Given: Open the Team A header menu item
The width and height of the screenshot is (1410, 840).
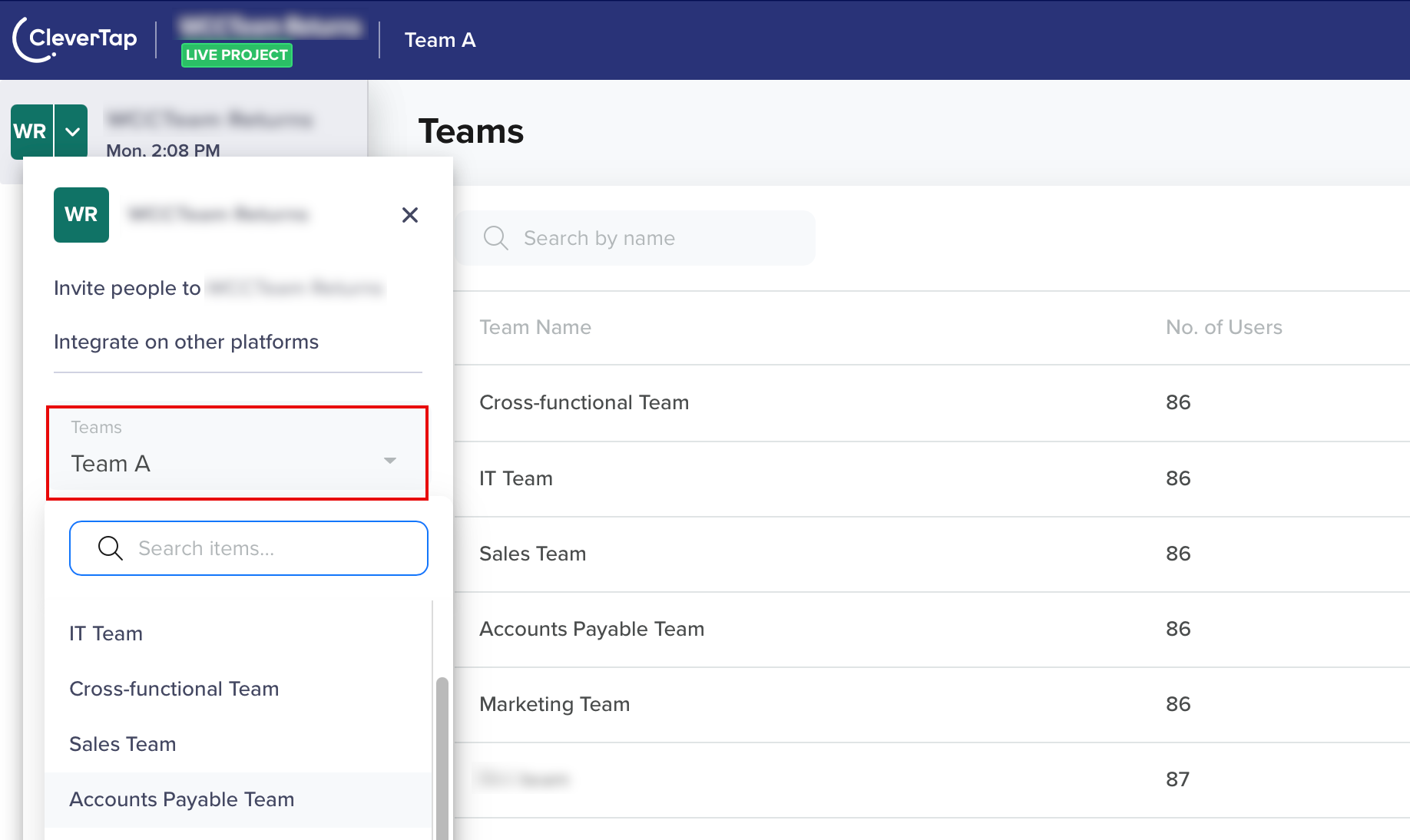Looking at the screenshot, I should coord(440,40).
